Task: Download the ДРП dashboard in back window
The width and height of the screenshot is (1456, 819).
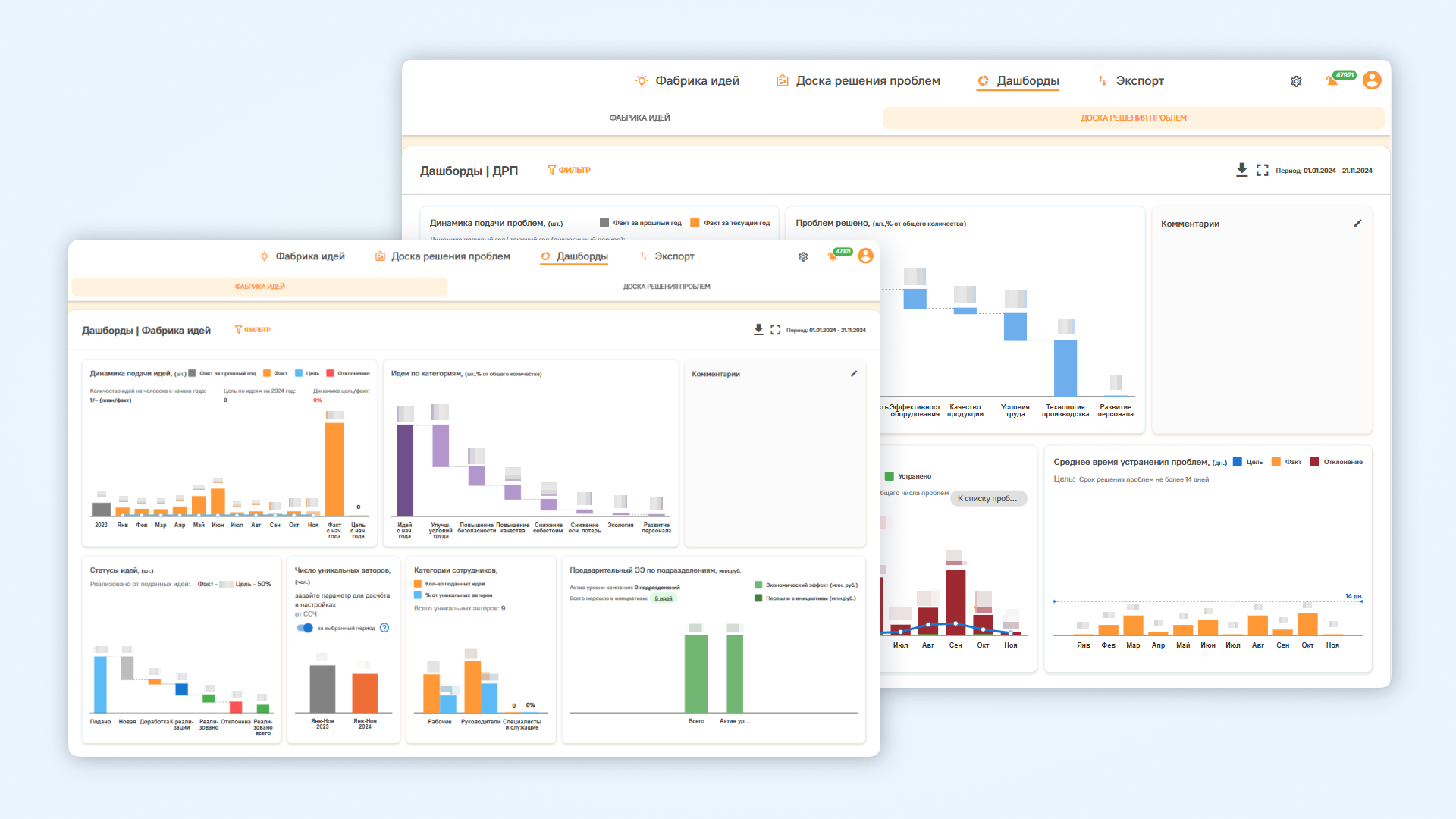Action: [x=1241, y=170]
